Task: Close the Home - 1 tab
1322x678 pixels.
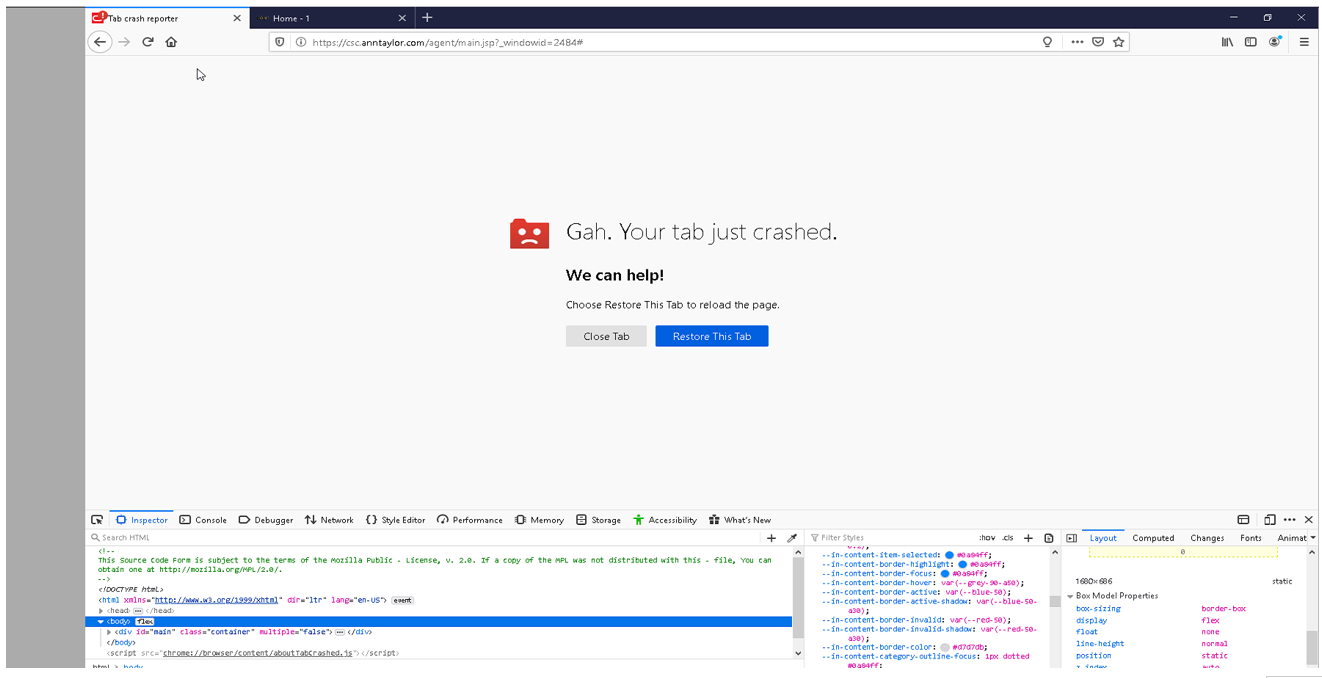Action: 402,18
